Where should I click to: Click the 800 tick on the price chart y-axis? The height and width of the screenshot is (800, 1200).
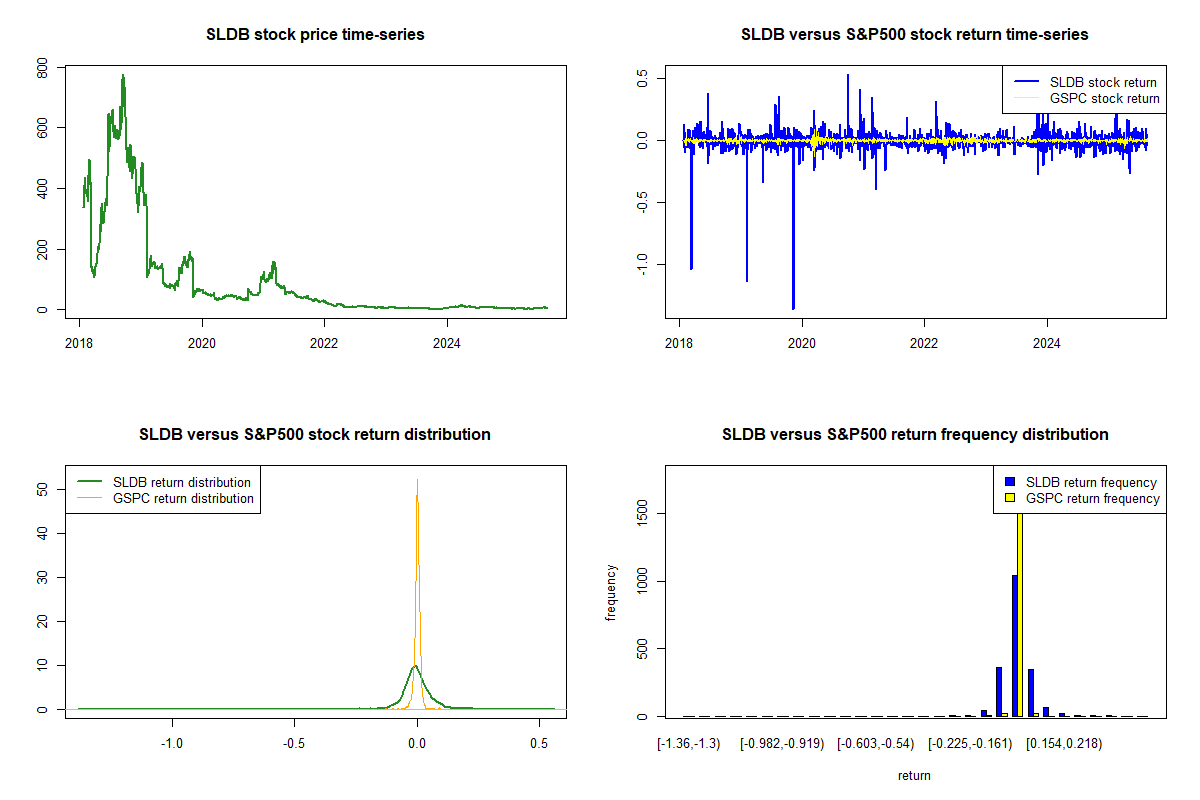(x=43, y=68)
